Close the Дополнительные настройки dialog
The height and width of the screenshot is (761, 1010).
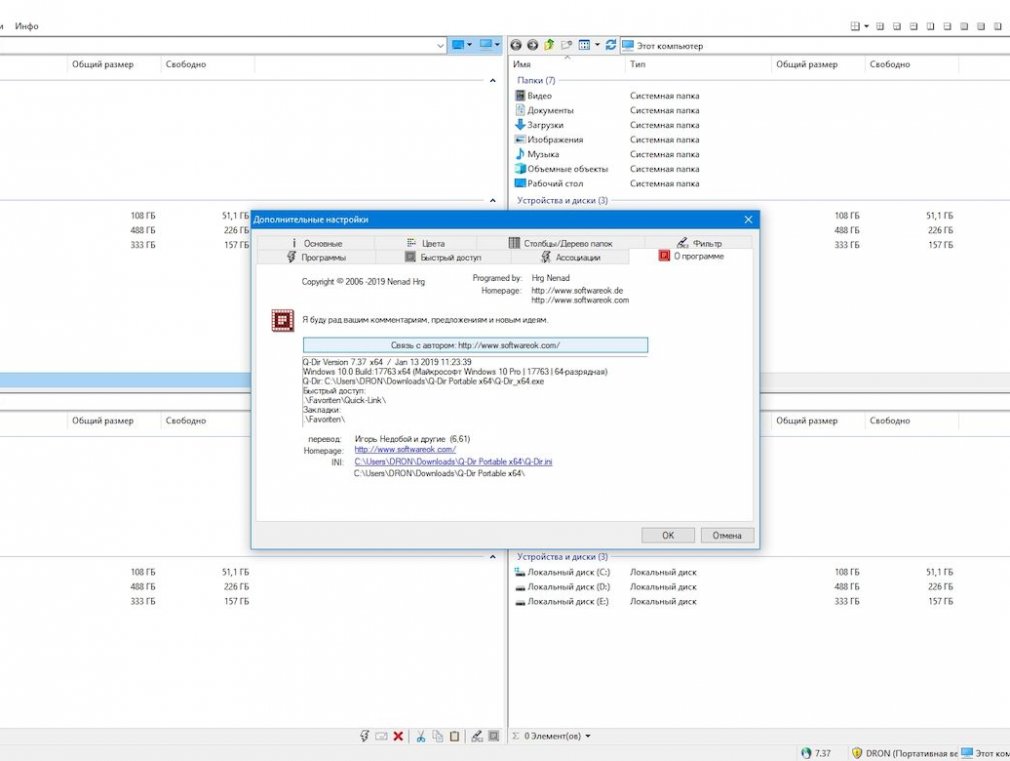748,220
